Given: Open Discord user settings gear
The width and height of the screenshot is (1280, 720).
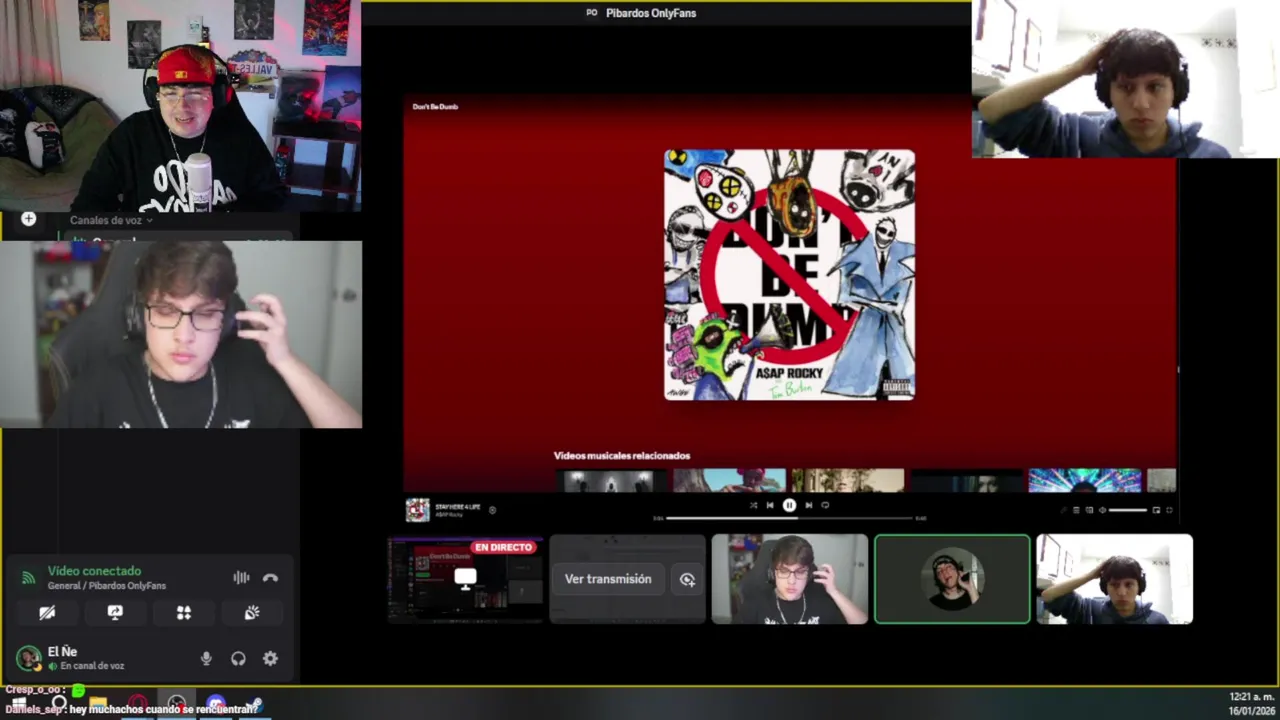Looking at the screenshot, I should (x=270, y=658).
